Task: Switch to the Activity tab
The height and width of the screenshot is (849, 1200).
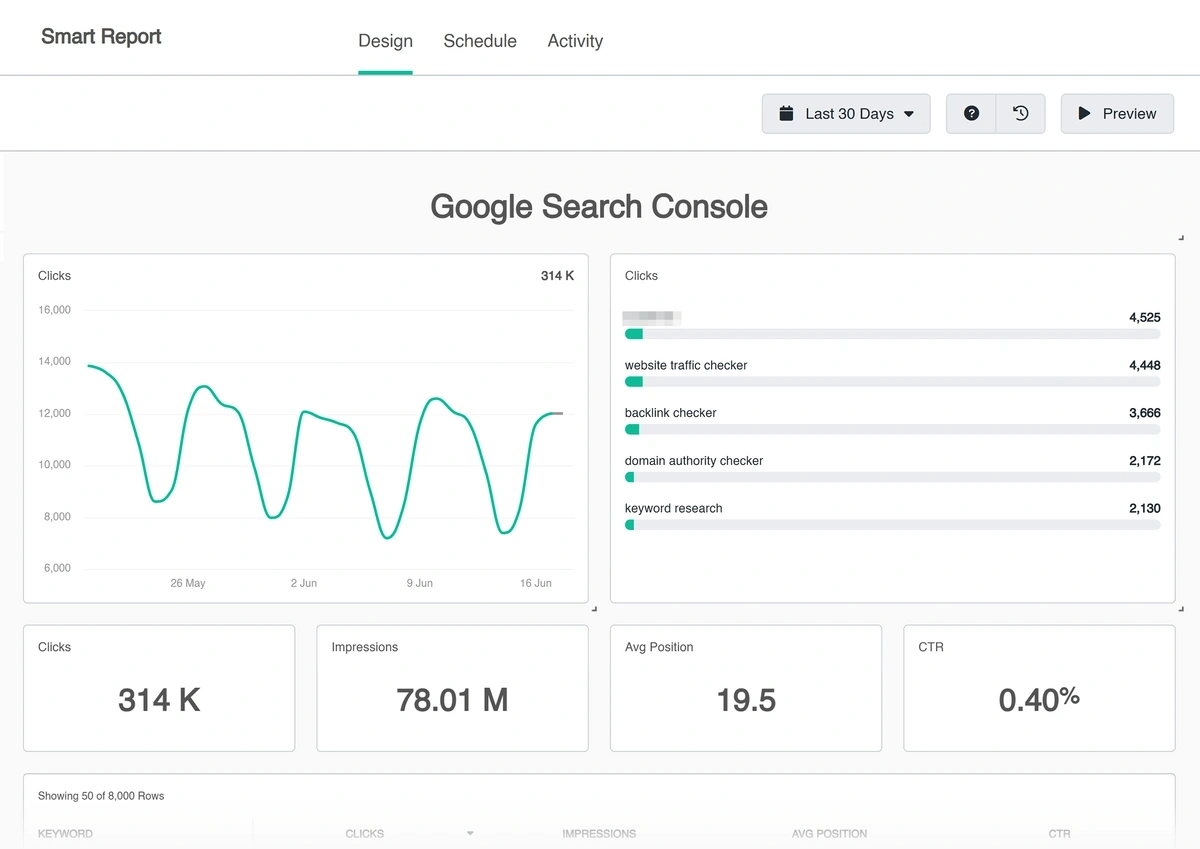Action: [575, 41]
